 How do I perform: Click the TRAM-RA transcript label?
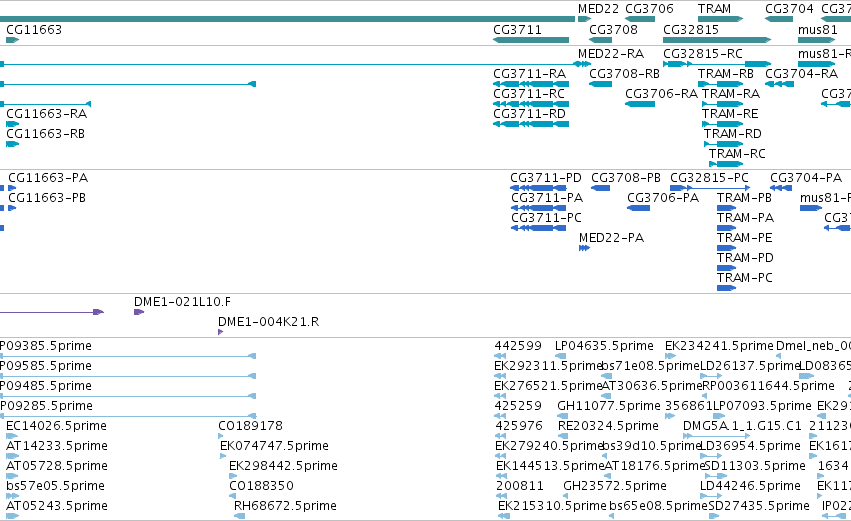pyautogui.click(x=731, y=94)
